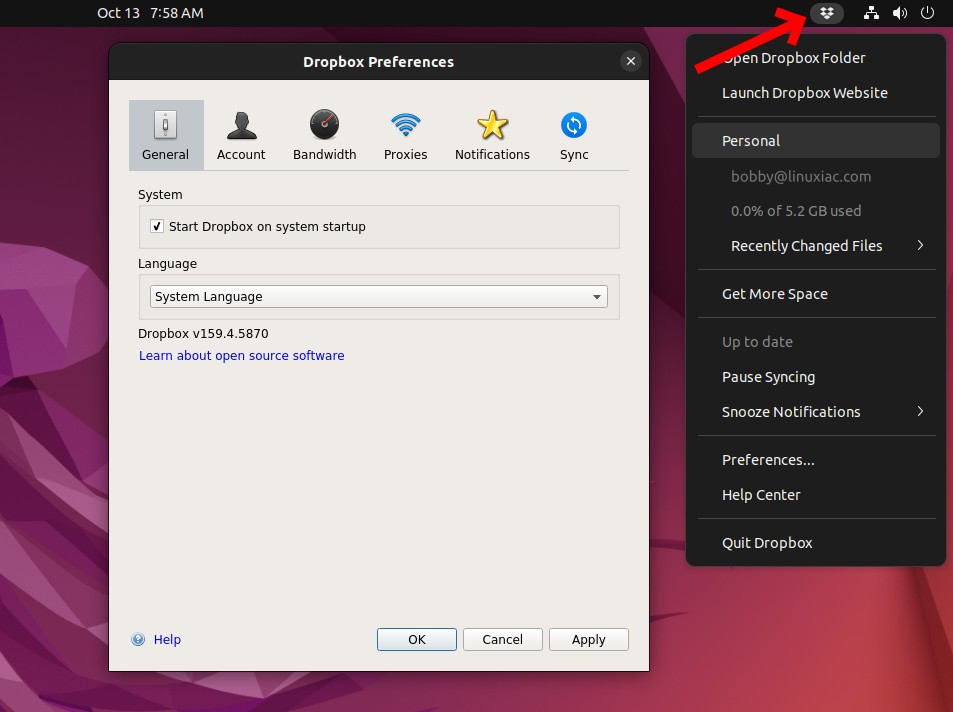Screen dimensions: 953x712
Task: Click the Up to date status text
Action: (757, 342)
